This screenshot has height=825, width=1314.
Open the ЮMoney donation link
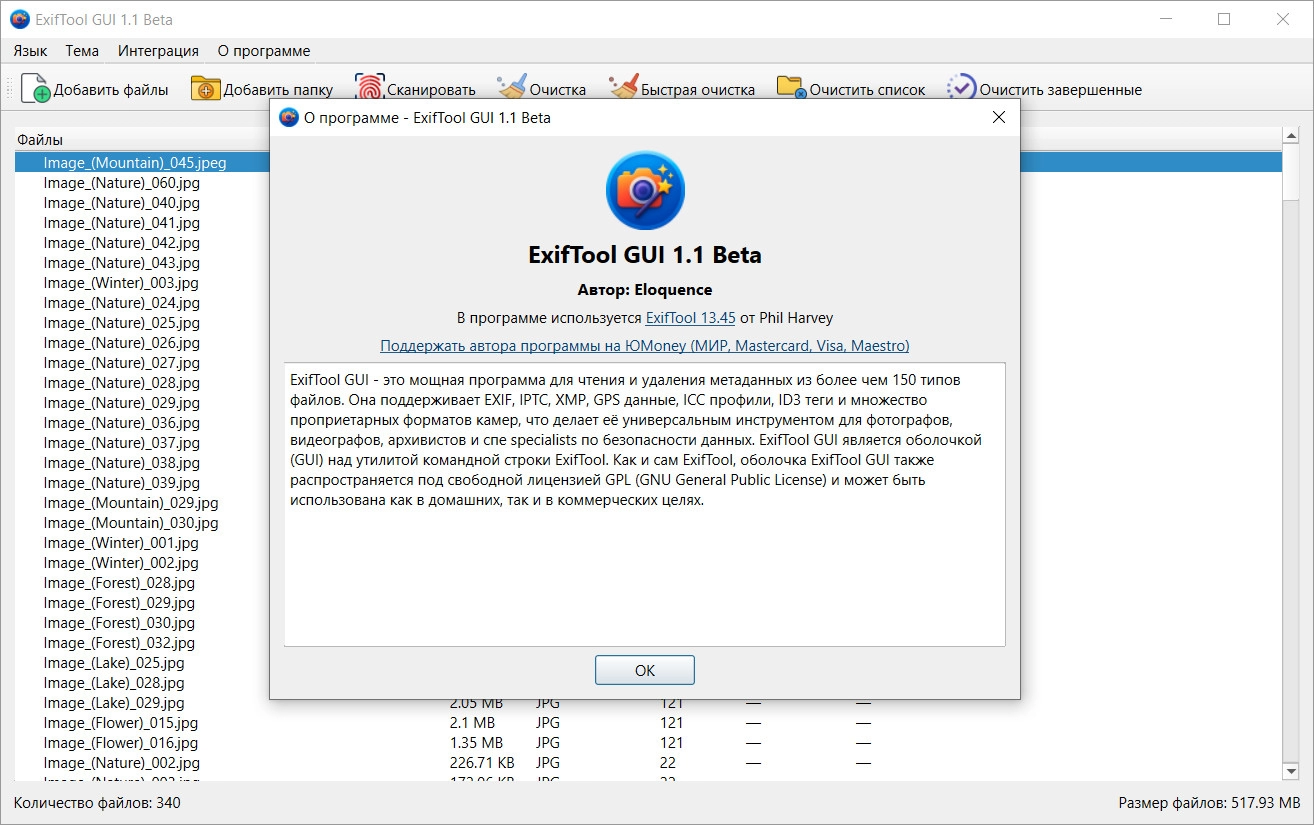click(x=645, y=346)
